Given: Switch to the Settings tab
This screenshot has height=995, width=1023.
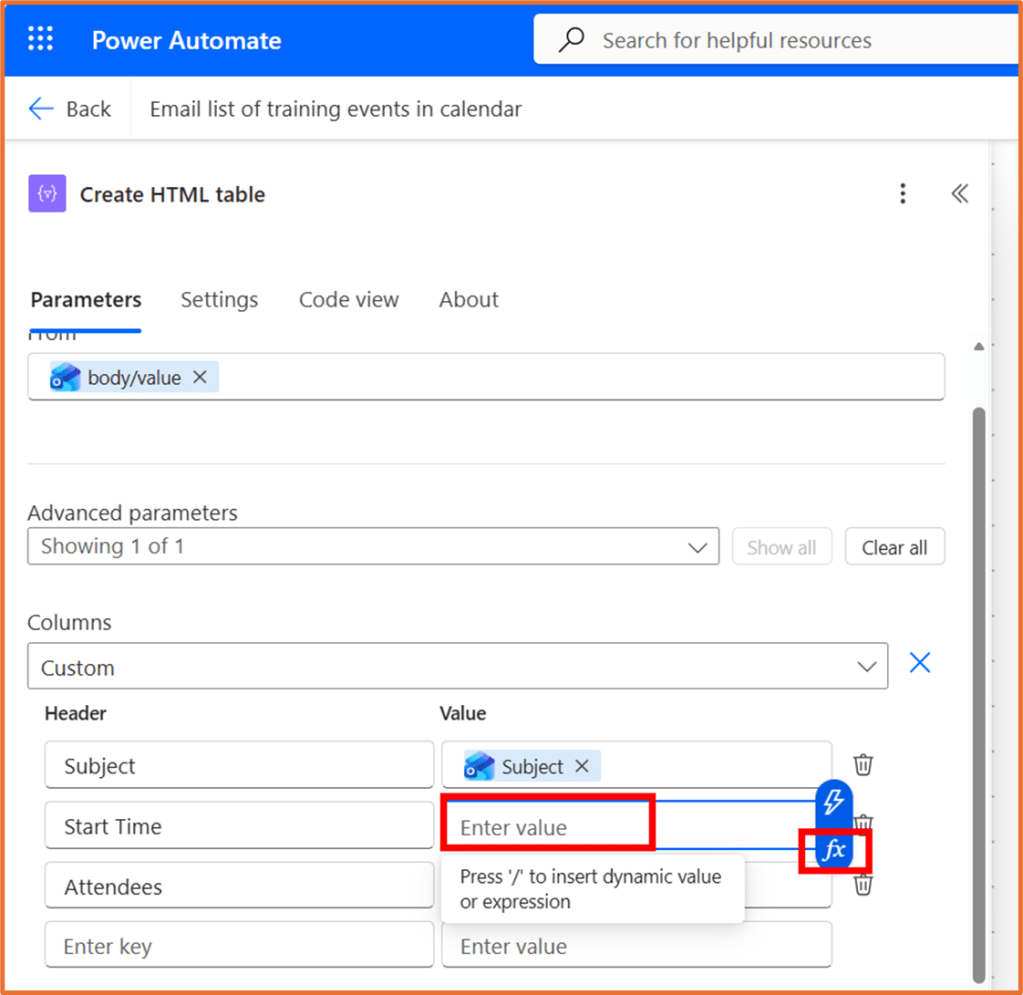Looking at the screenshot, I should (219, 300).
